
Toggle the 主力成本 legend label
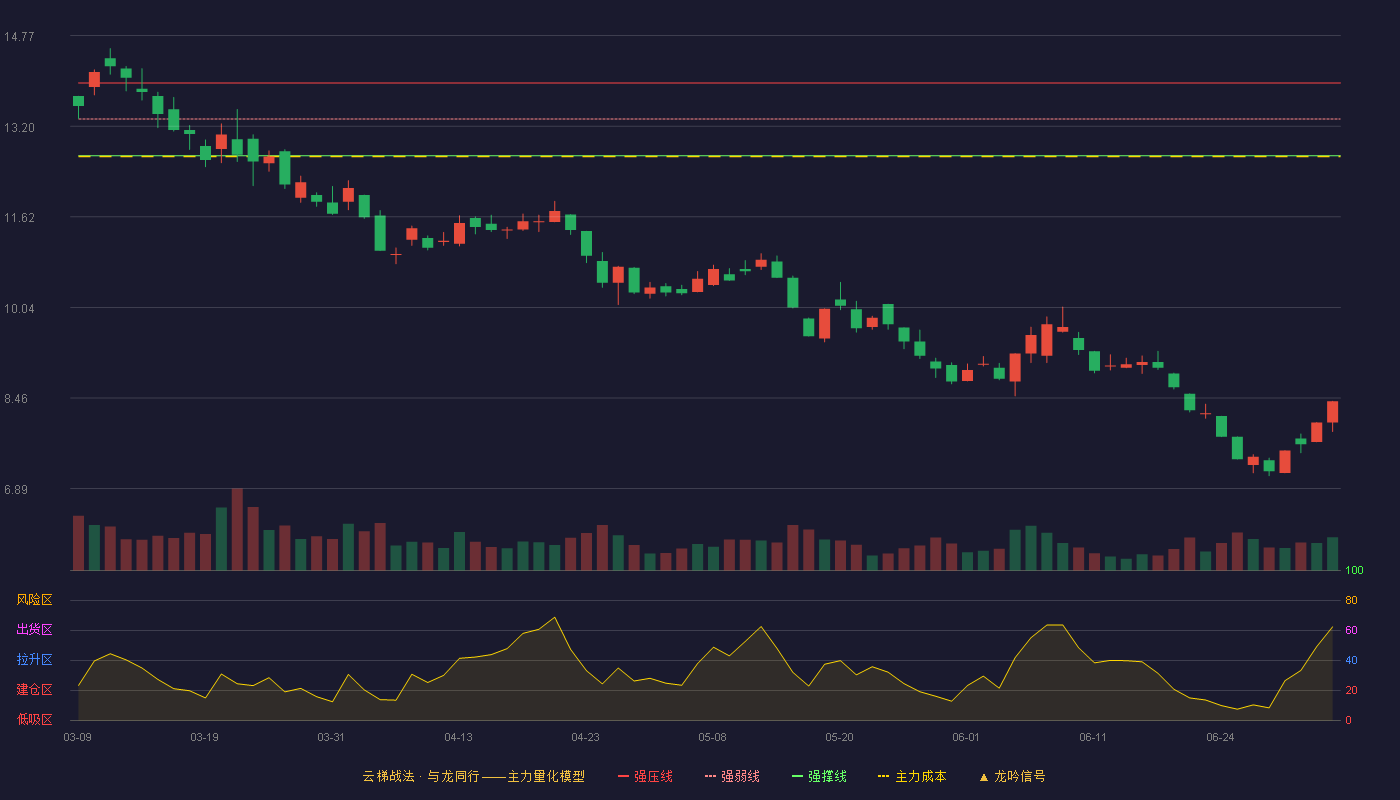(920, 776)
